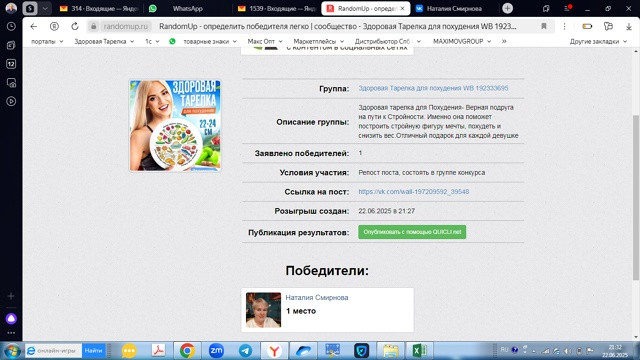Open the Zoom app from the taskbar
Viewport: 640px width, 360px height.
tap(216, 351)
